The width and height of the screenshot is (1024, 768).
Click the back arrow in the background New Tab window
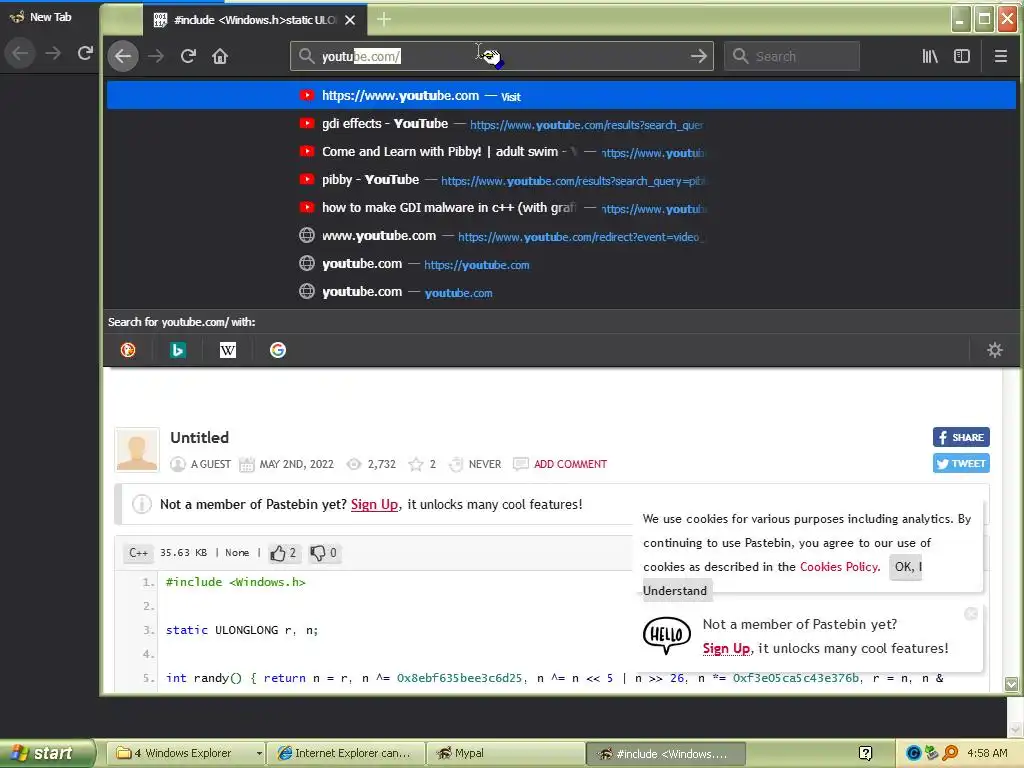click(x=20, y=53)
